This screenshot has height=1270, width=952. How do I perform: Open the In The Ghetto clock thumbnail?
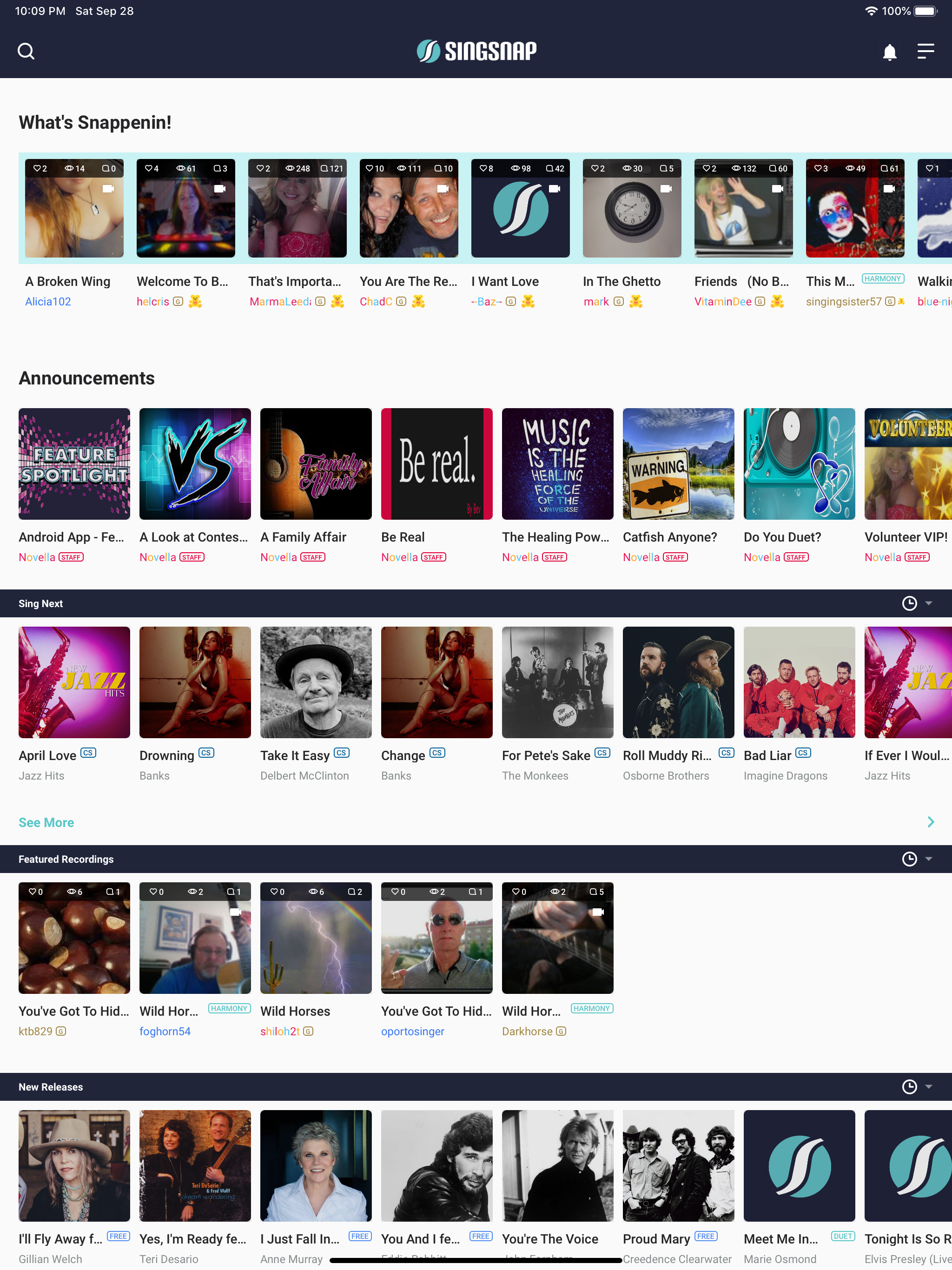[632, 208]
